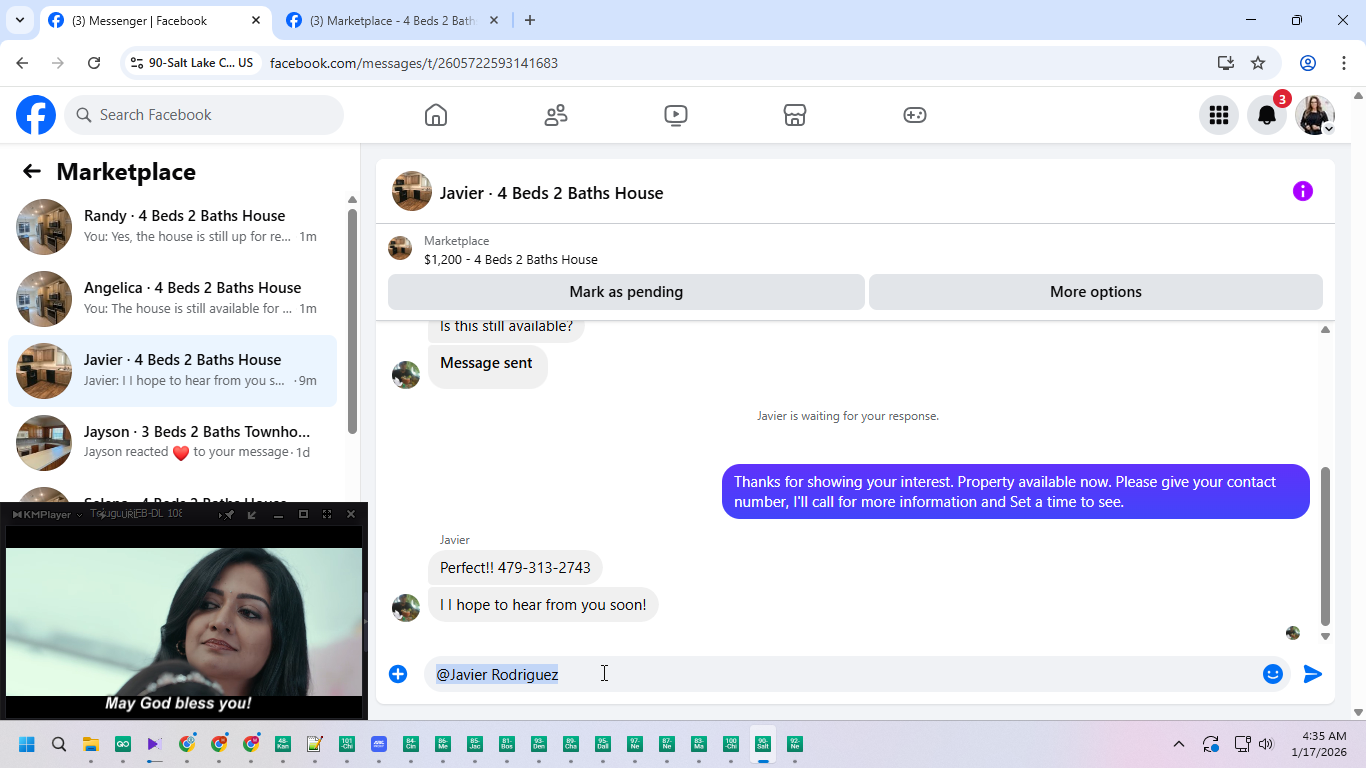Open the Chrome profile icon
The width and height of the screenshot is (1366, 768).
[1308, 63]
